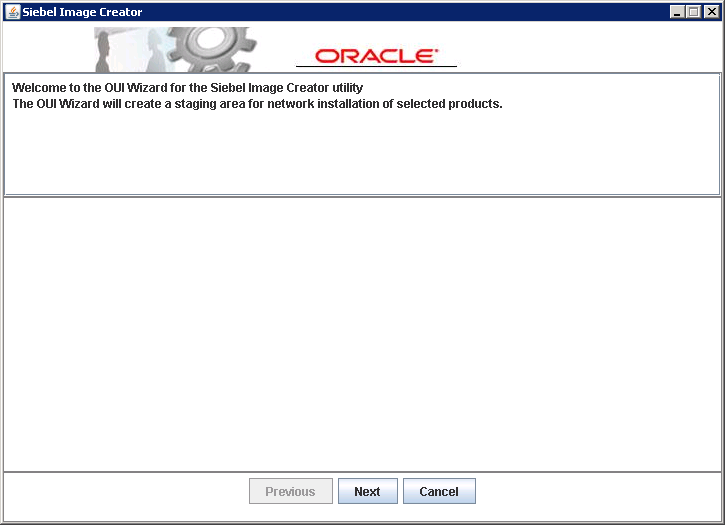The height and width of the screenshot is (525, 725).
Task: Click the Oracle logo
Action: point(376,56)
